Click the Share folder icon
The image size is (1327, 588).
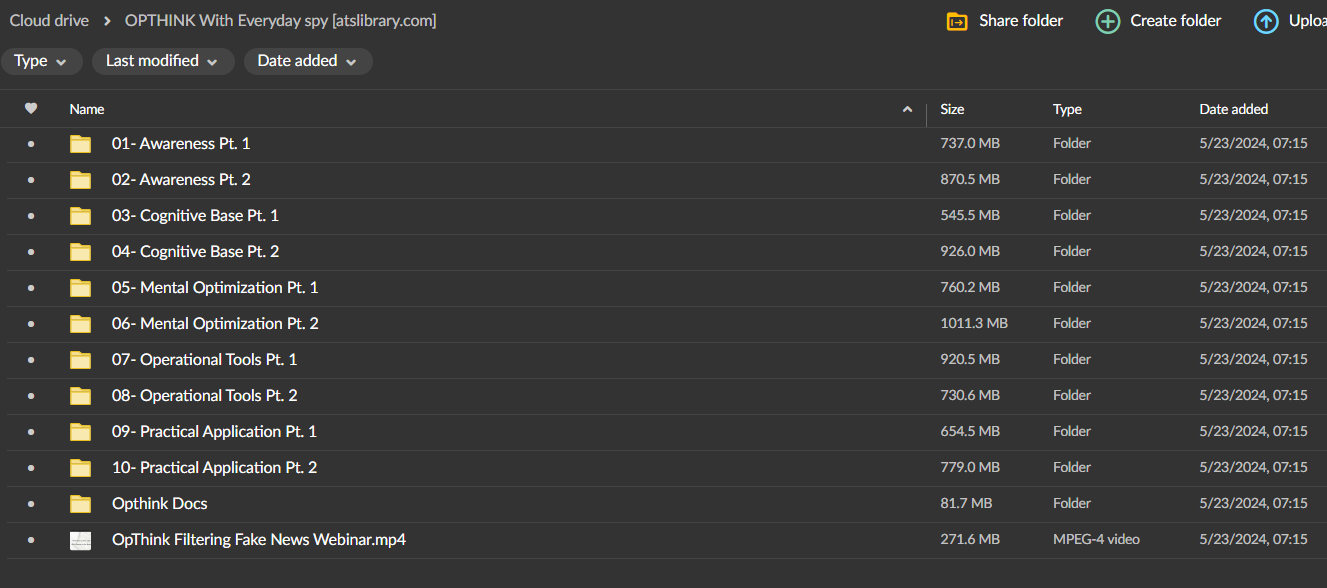tap(957, 21)
